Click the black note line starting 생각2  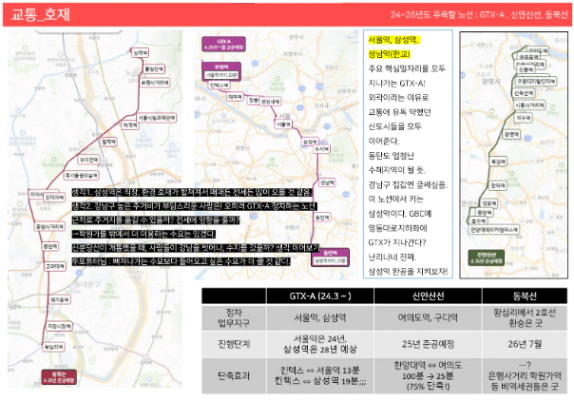194,206
